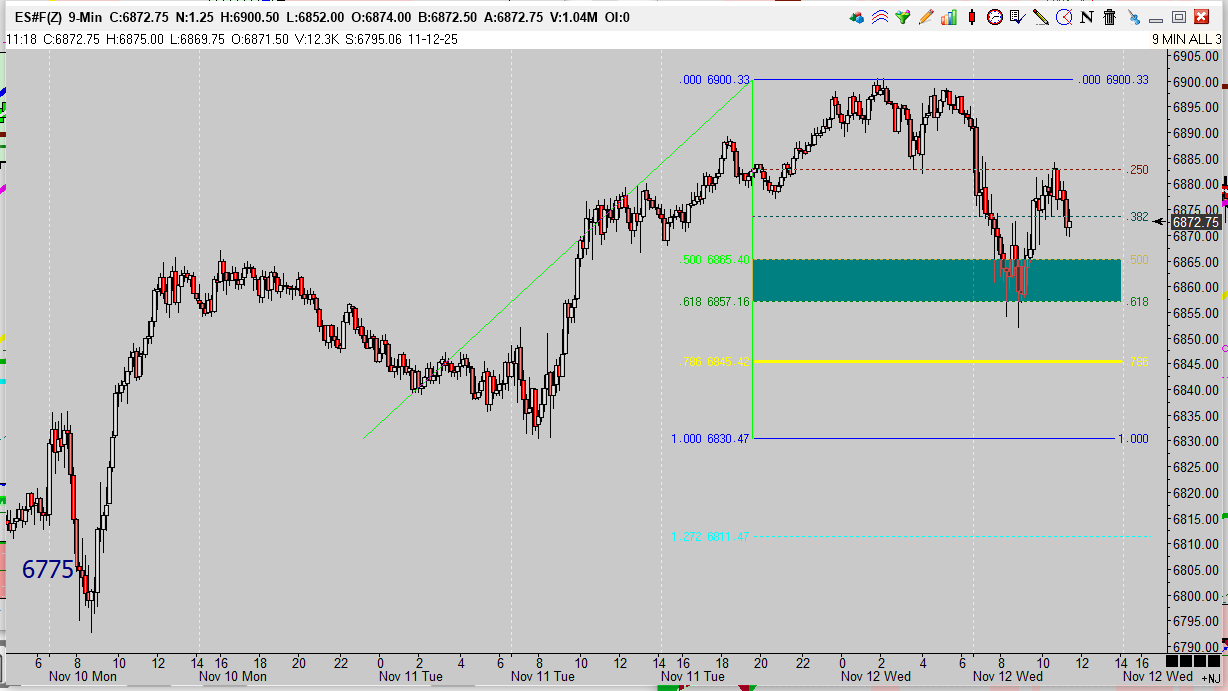Open the moving average curves indicator tool
The image size is (1228, 691).
point(880,17)
